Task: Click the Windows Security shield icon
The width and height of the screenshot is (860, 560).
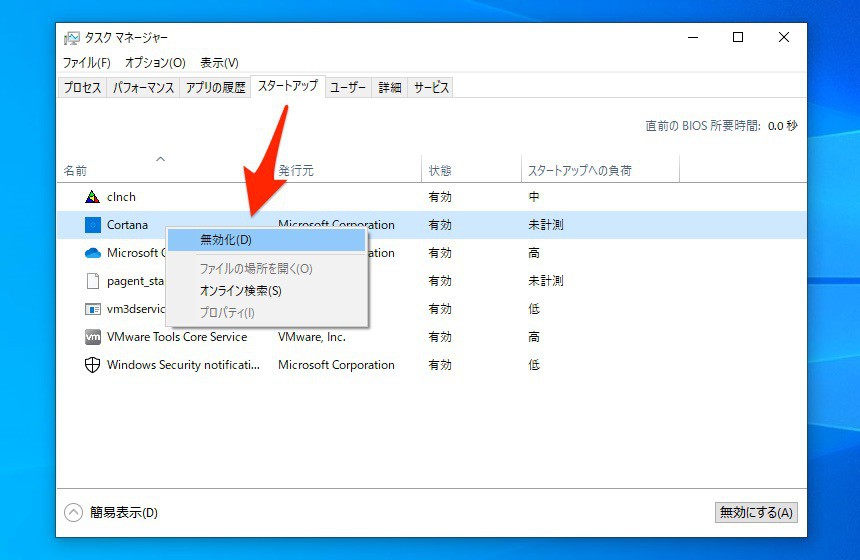Action: point(93,365)
